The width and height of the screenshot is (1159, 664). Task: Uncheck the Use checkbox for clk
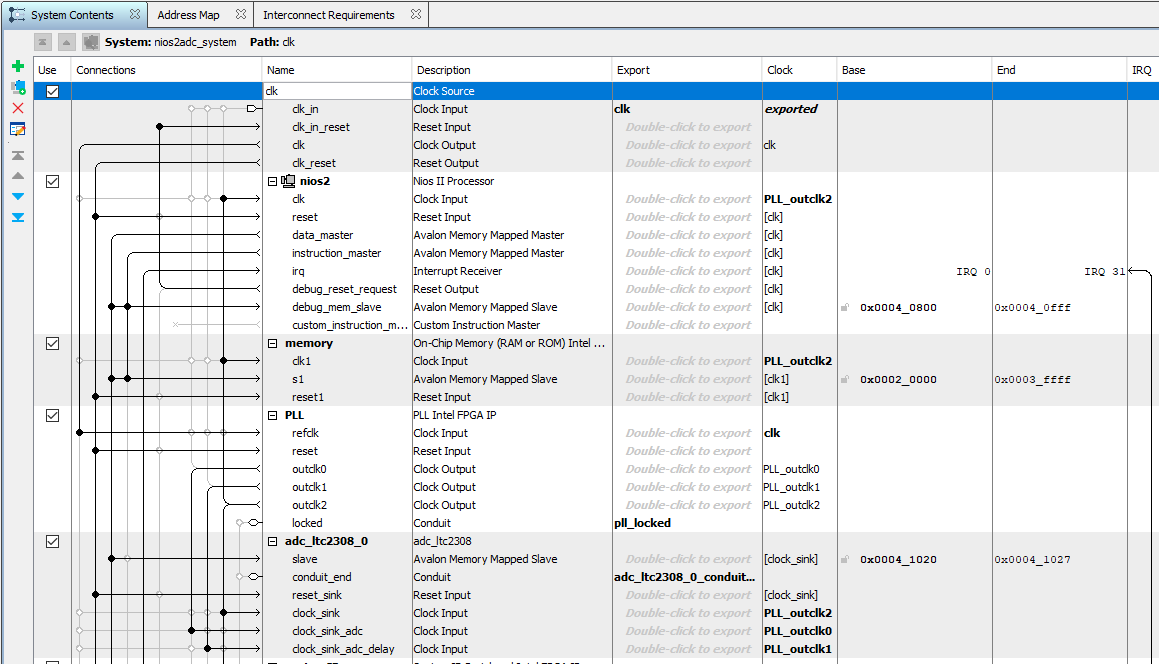52,92
